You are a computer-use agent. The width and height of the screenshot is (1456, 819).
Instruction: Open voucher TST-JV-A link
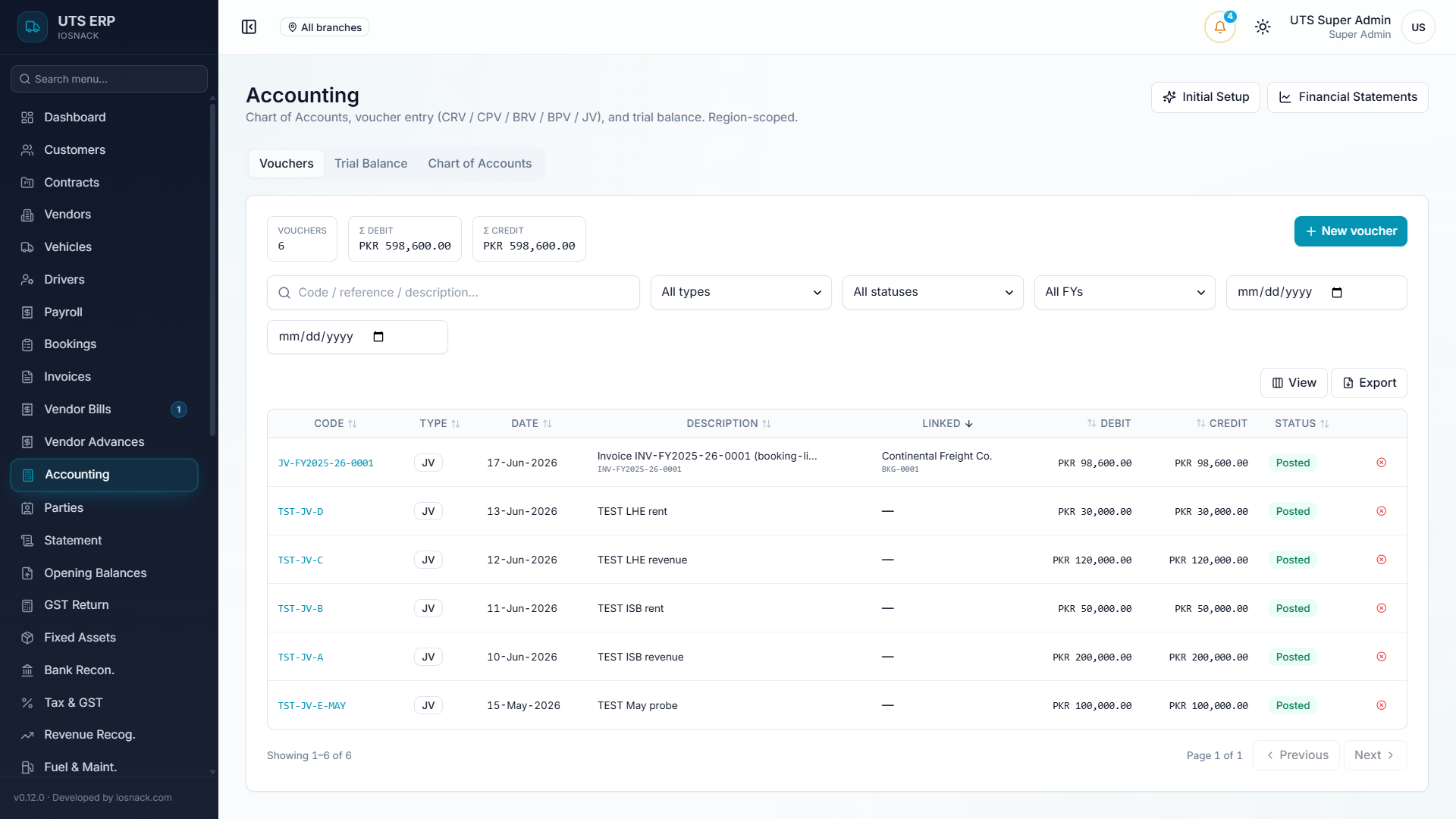click(300, 657)
